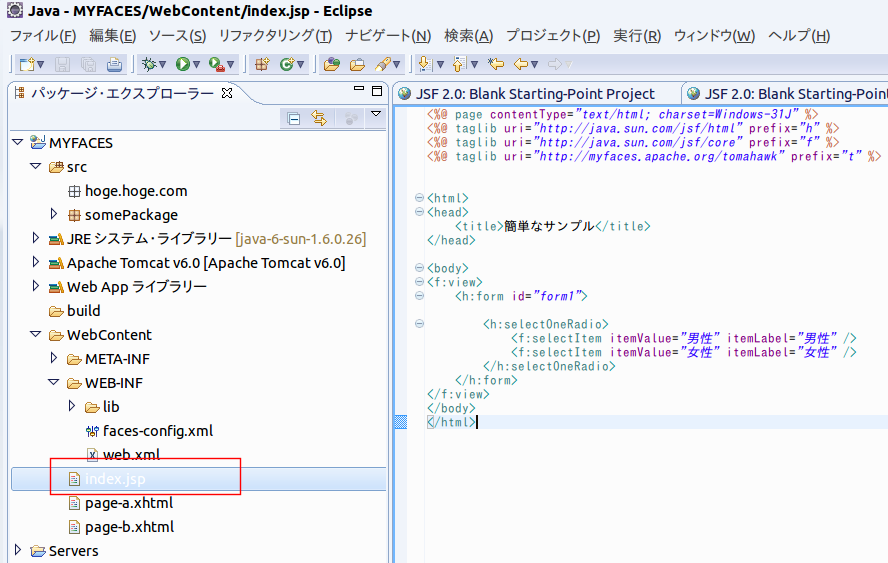This screenshot has width=888, height=563.
Task: Click the Back navigation arrow
Action: click(520, 64)
